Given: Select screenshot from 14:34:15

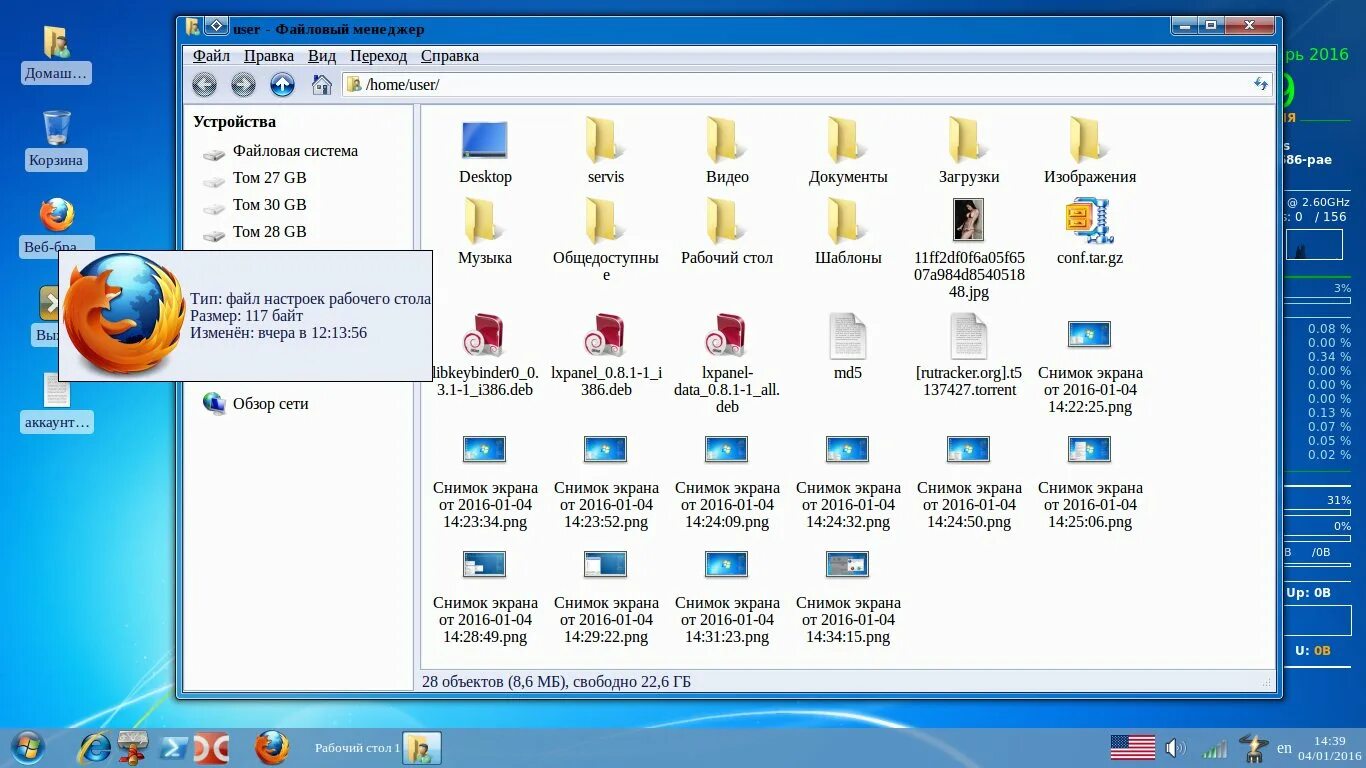Looking at the screenshot, I should click(848, 598).
